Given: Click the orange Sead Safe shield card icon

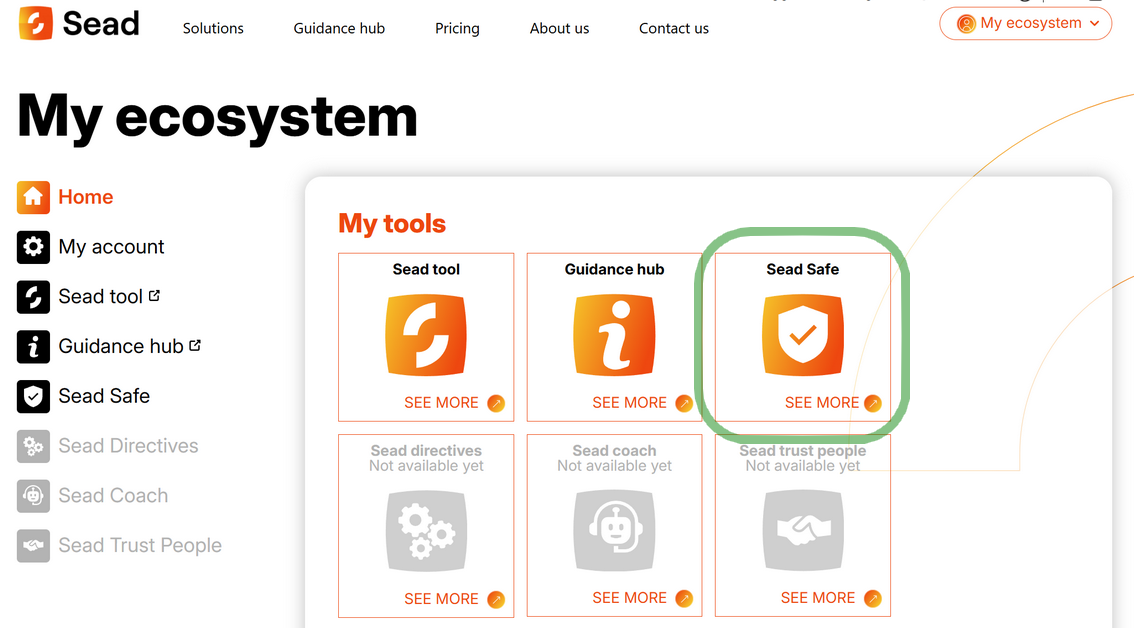Looking at the screenshot, I should [803, 335].
